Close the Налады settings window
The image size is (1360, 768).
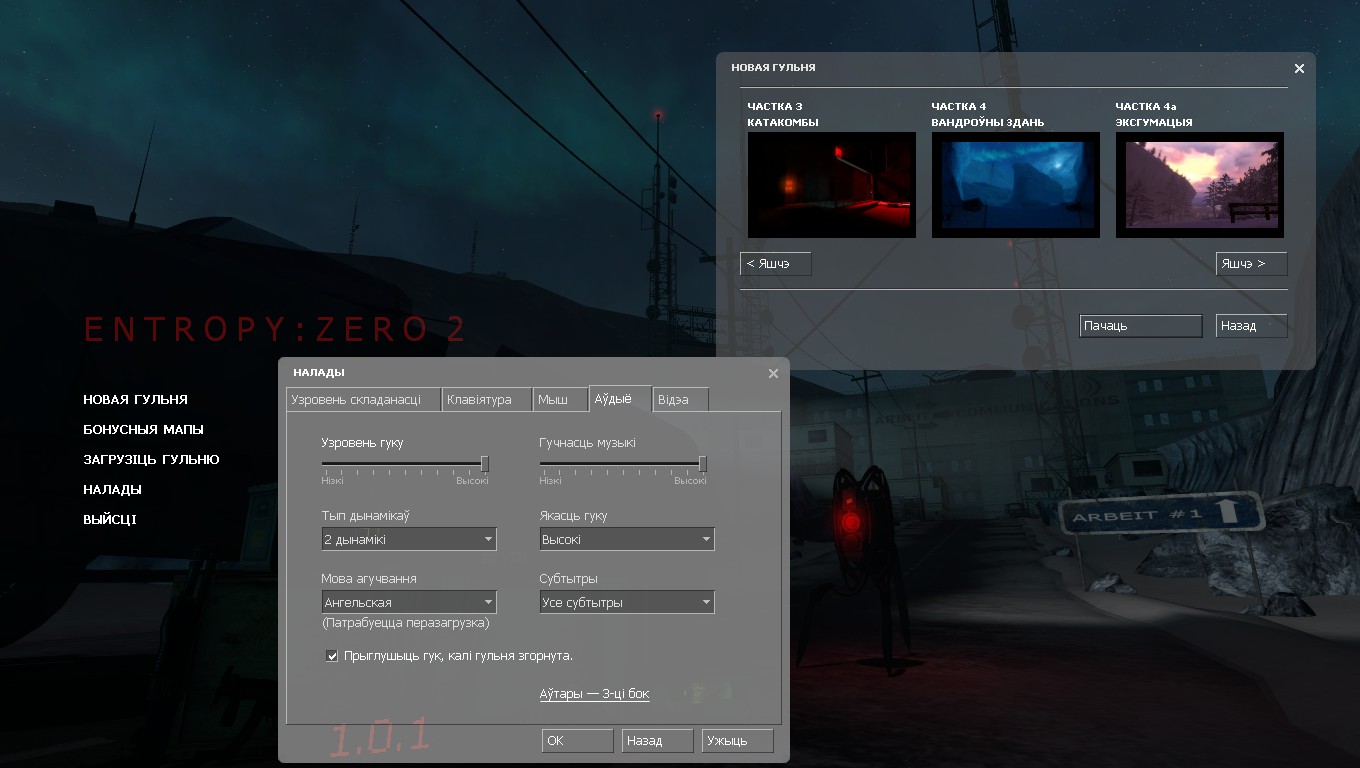(x=773, y=374)
